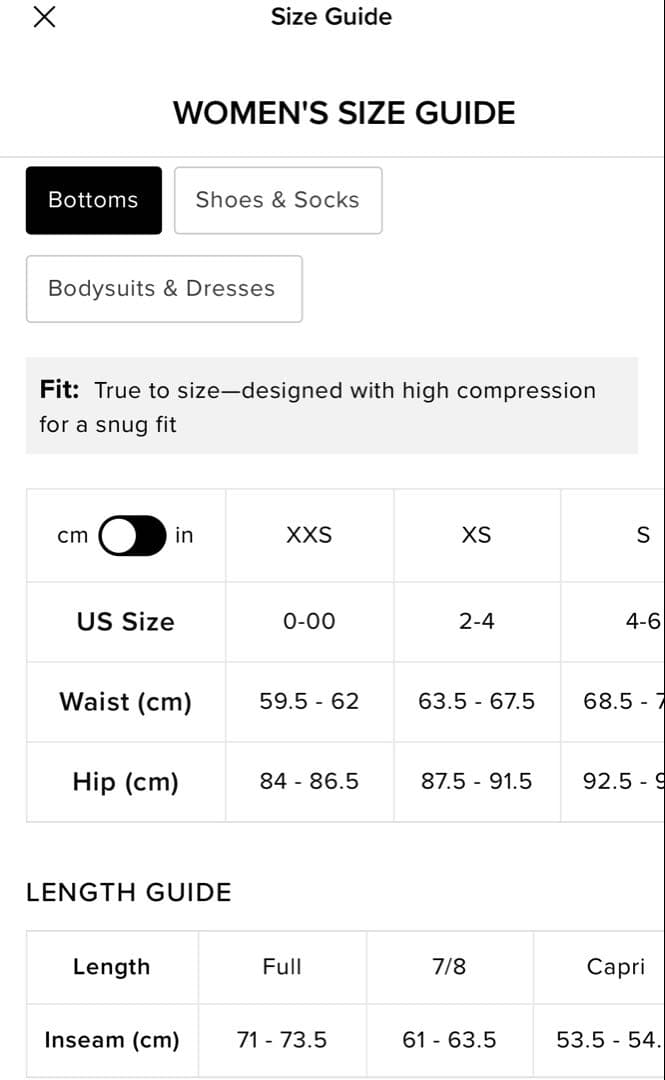The height and width of the screenshot is (1080, 665).
Task: Click the Fit description banner
Action: (x=331, y=407)
